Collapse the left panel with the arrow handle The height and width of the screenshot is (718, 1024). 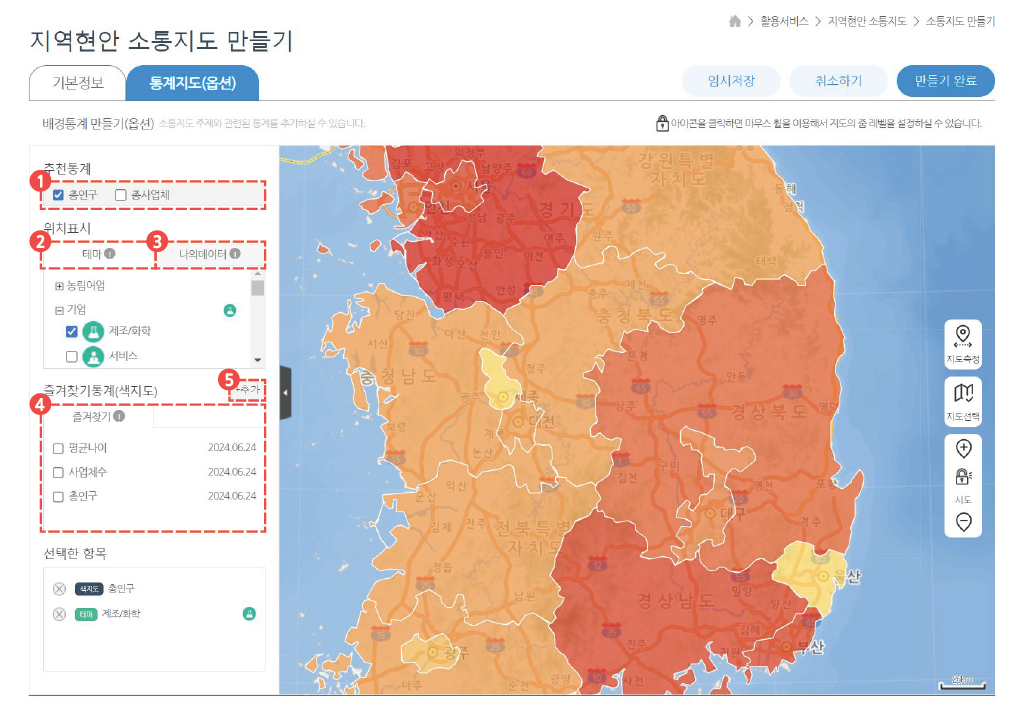[284, 393]
